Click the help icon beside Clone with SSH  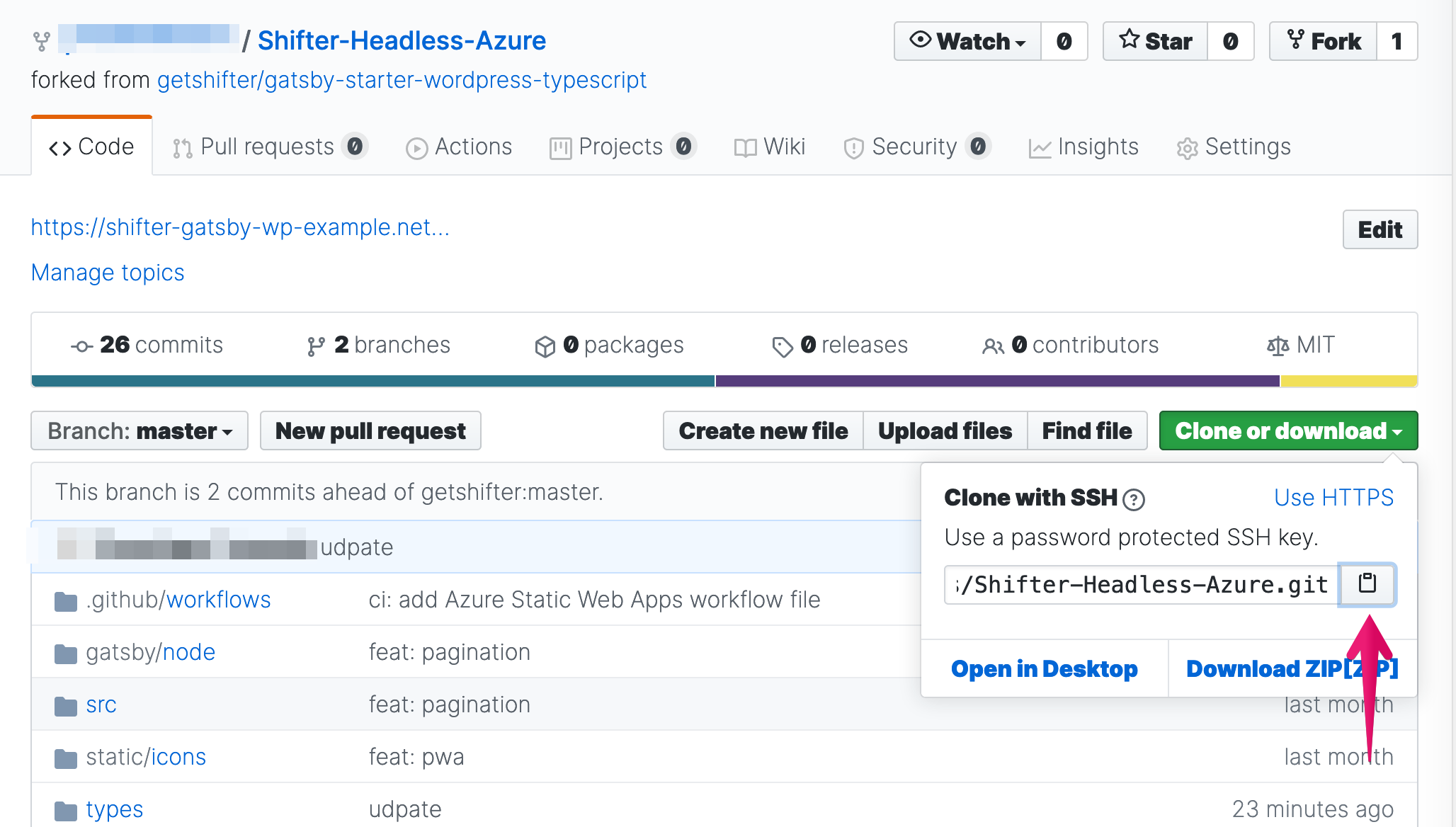click(x=1134, y=500)
